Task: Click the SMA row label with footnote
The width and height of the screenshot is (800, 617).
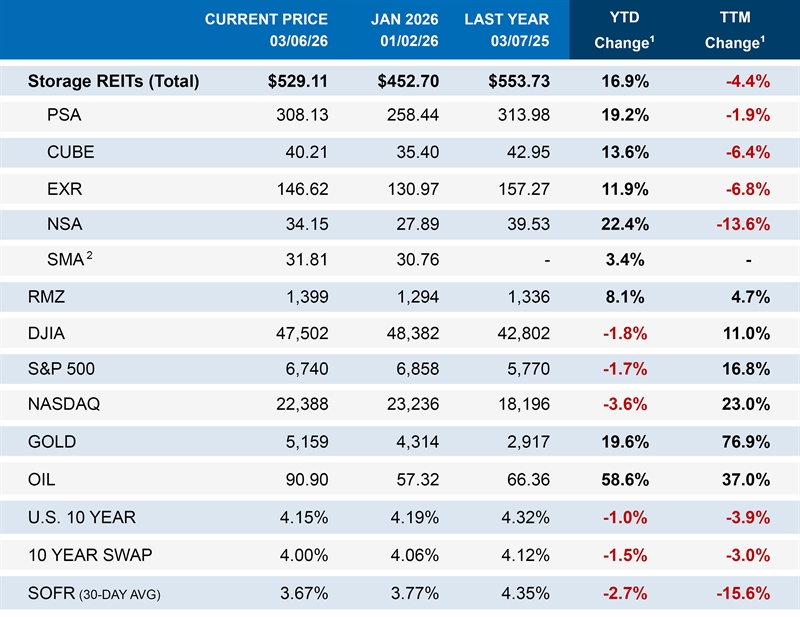Action: click(x=70, y=260)
